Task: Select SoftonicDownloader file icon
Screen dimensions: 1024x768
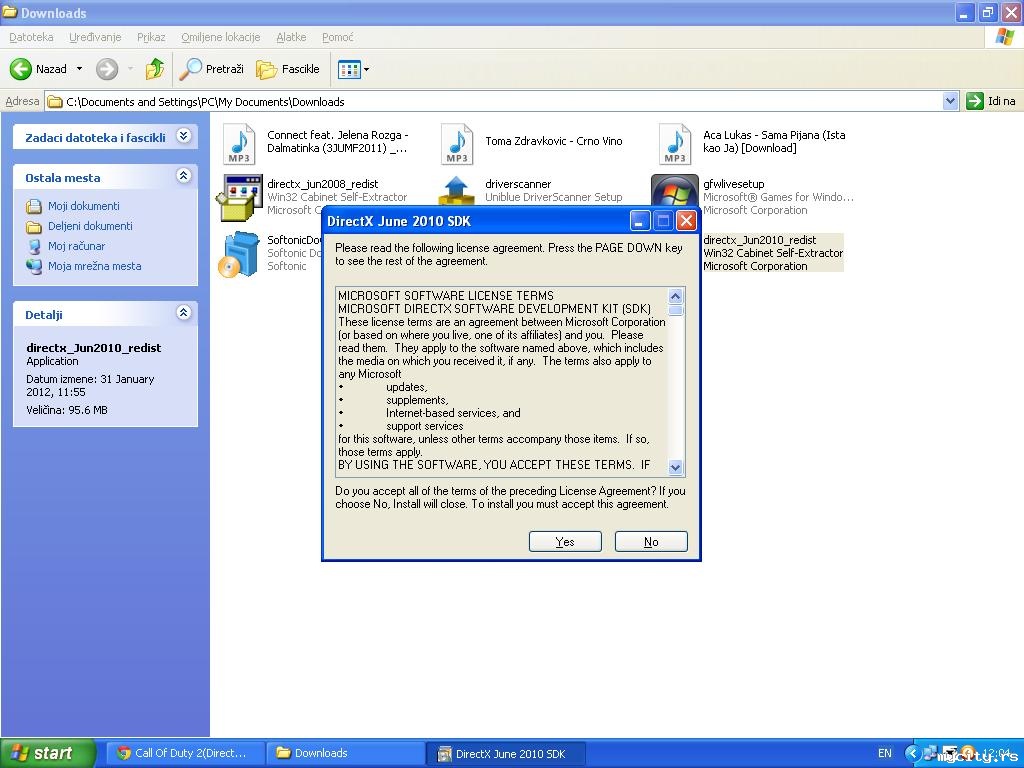Action: (238, 254)
